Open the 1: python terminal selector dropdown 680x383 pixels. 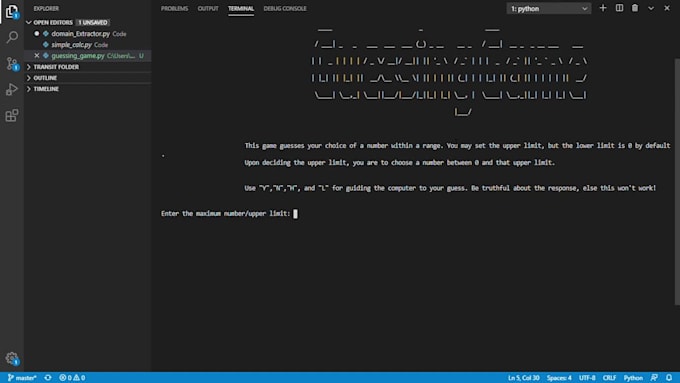(x=549, y=9)
